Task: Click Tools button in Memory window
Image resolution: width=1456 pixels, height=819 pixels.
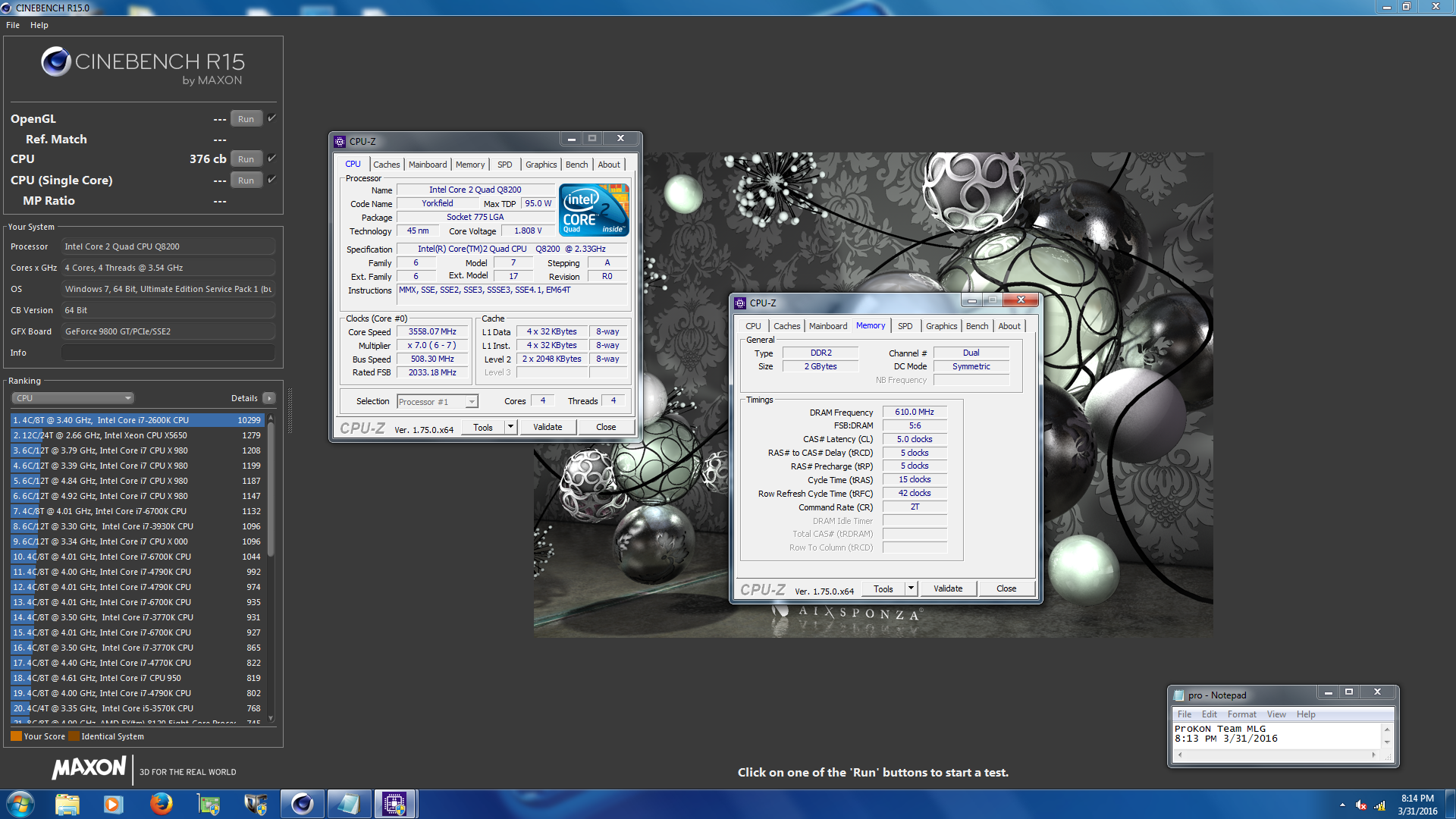Action: click(883, 588)
